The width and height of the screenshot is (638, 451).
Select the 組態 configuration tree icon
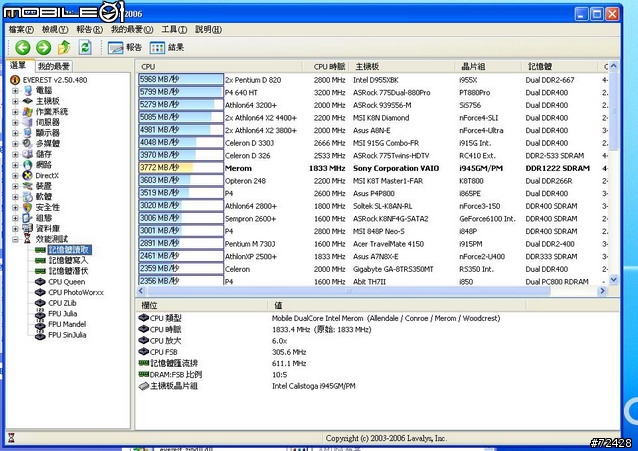click(x=28, y=218)
